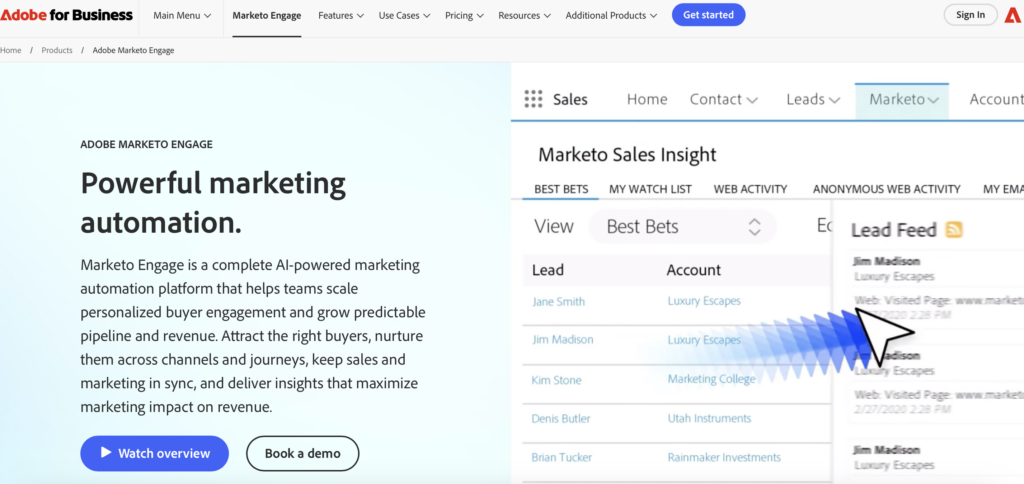Click the Get started button
The height and width of the screenshot is (484, 1024).
tap(708, 15)
